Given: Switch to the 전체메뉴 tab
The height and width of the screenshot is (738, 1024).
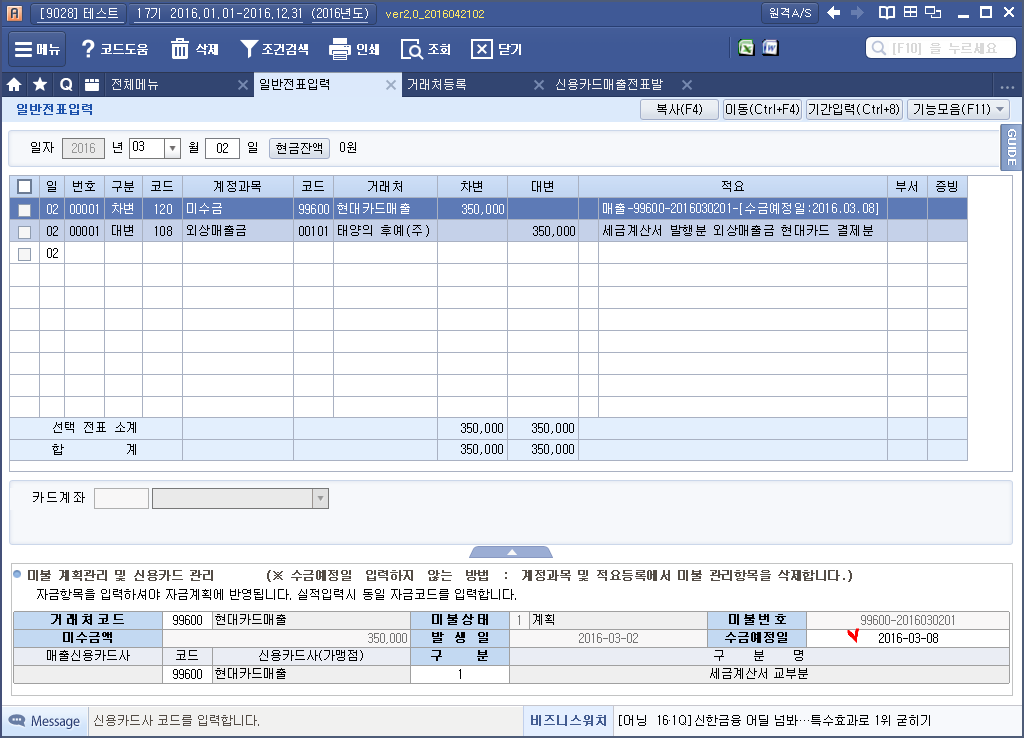Looking at the screenshot, I should pos(135,84).
